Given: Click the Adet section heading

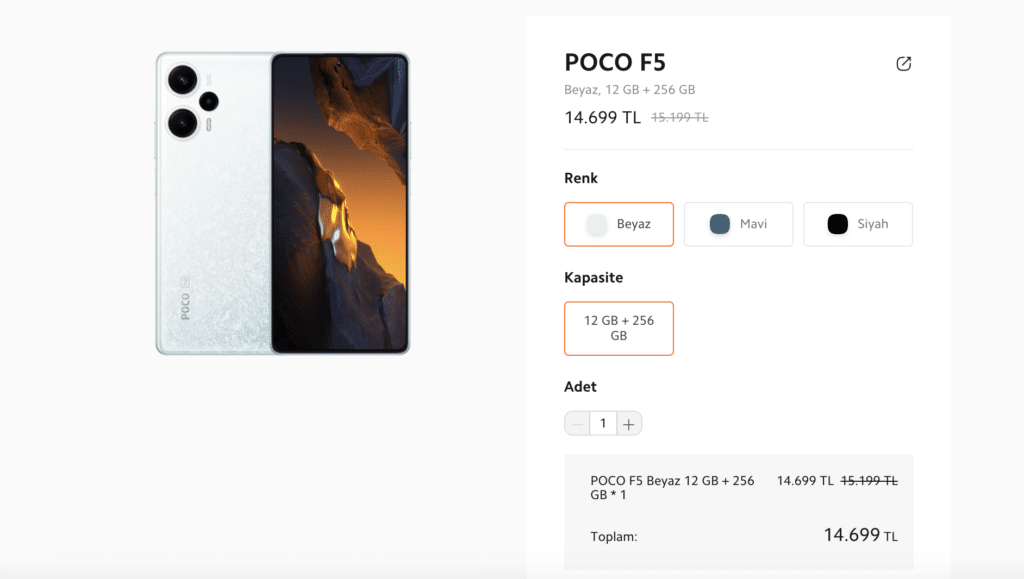Looking at the screenshot, I should [579, 386].
